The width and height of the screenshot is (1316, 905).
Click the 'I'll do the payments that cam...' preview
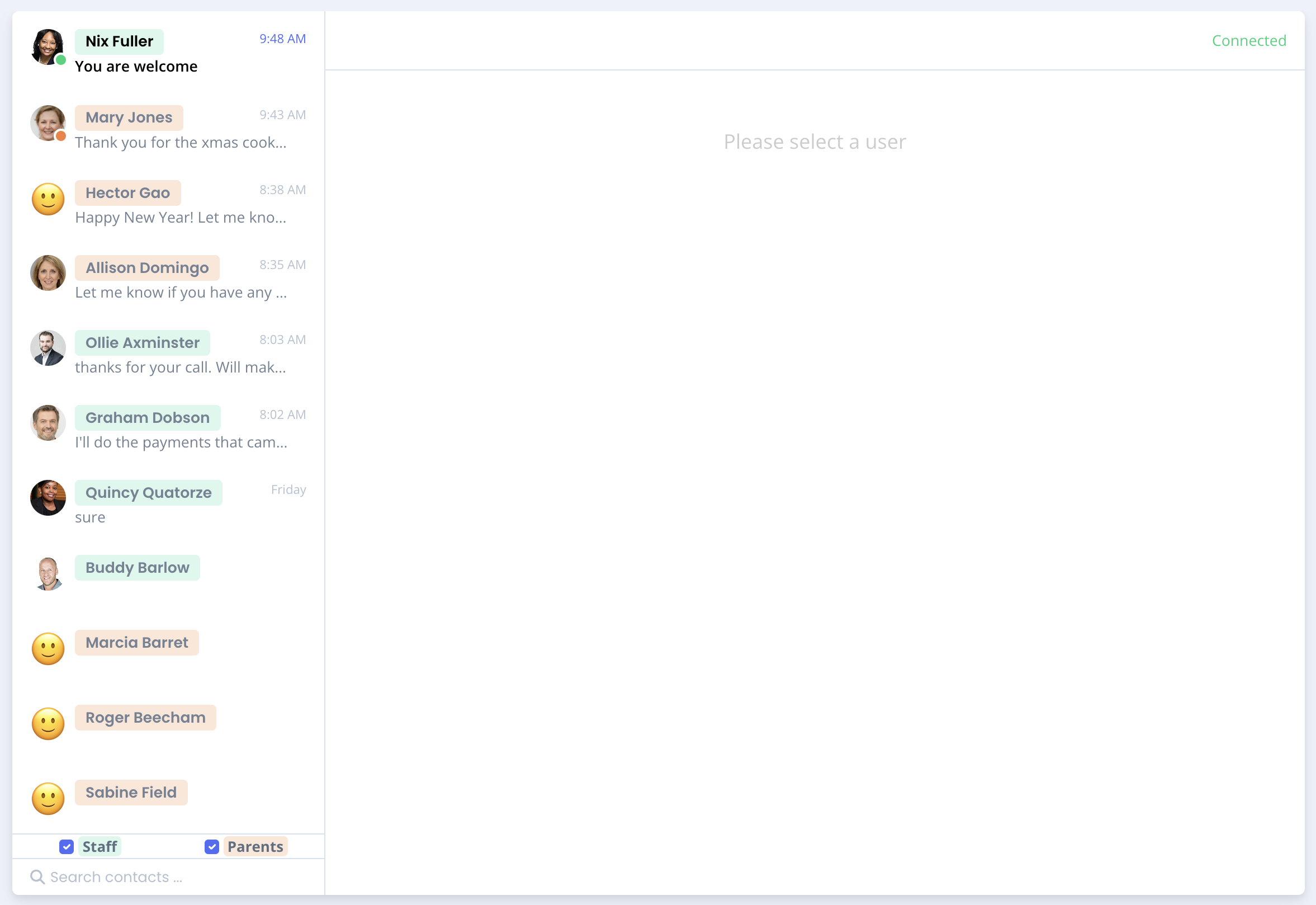tap(181, 442)
